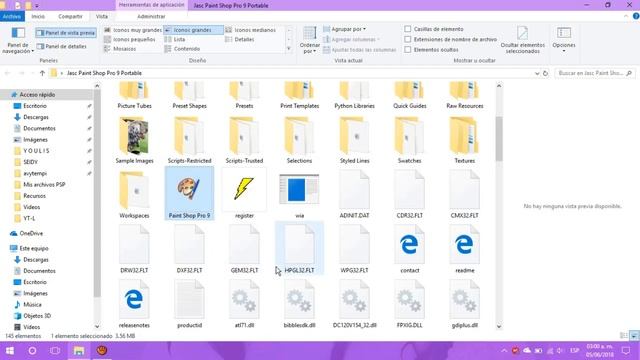The height and width of the screenshot is (360, 640).
Task: Click the Up one level arrow
Action: 42,73
